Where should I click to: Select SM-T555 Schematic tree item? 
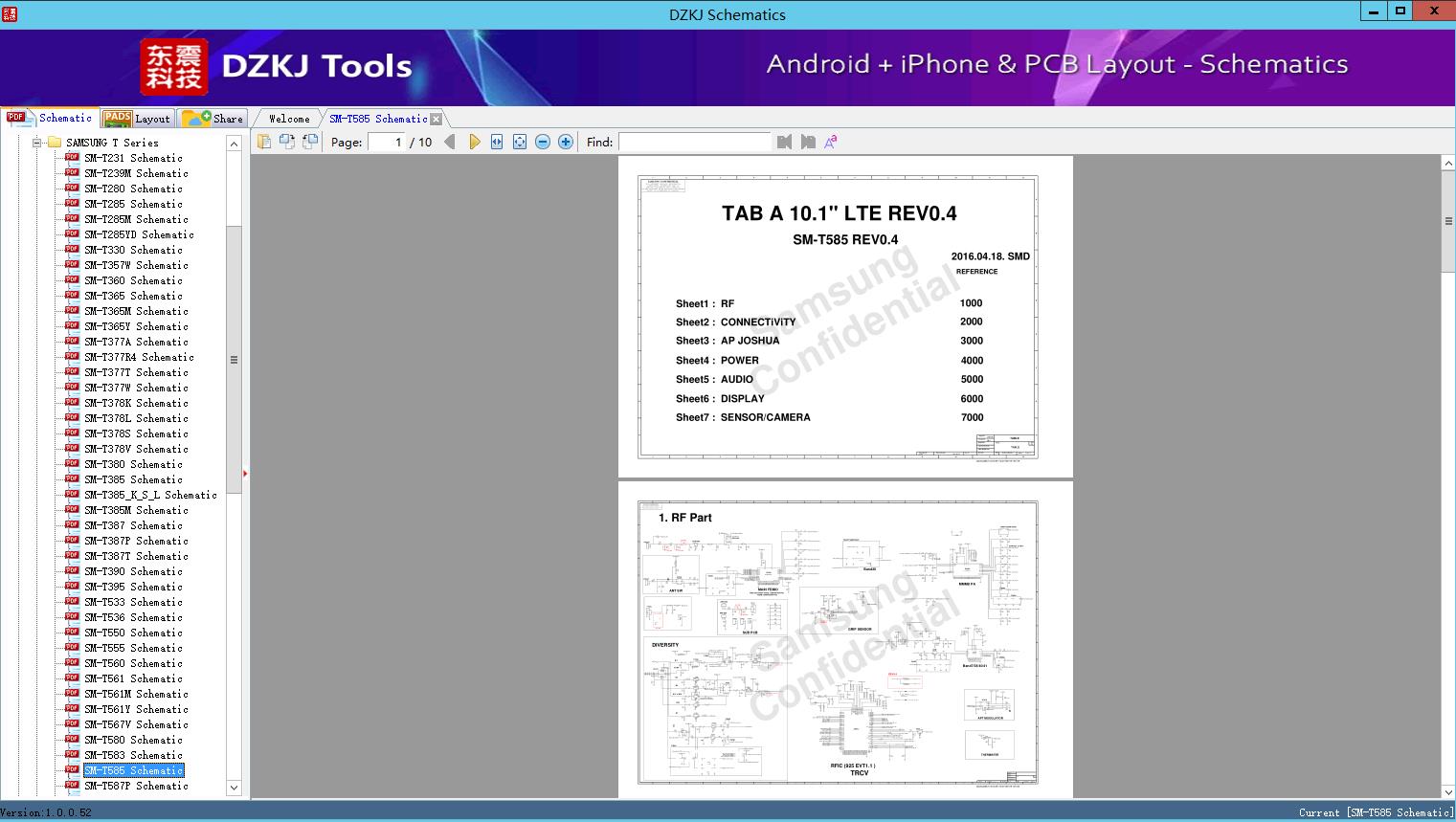pyautogui.click(x=133, y=648)
